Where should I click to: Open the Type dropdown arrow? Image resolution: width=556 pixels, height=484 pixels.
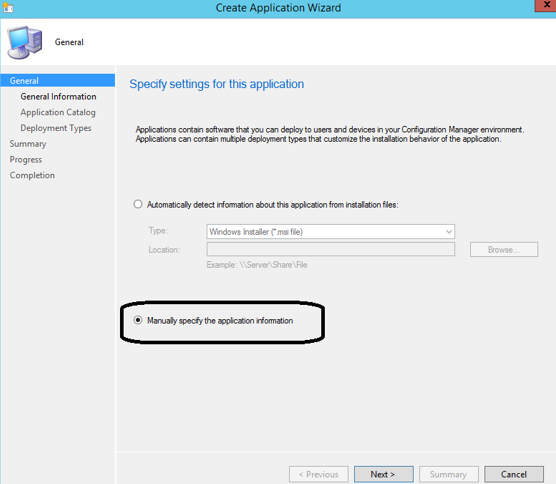pos(449,232)
